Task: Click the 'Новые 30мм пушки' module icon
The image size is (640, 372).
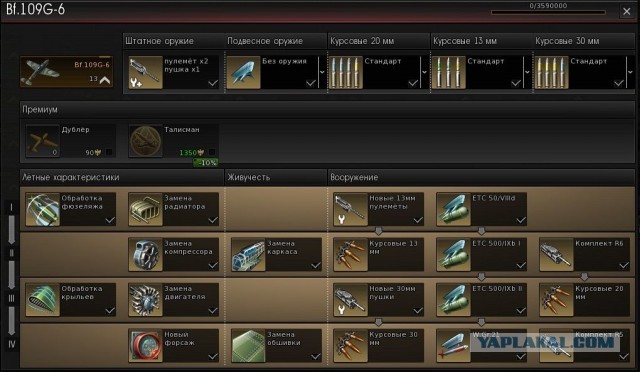Action: click(351, 301)
